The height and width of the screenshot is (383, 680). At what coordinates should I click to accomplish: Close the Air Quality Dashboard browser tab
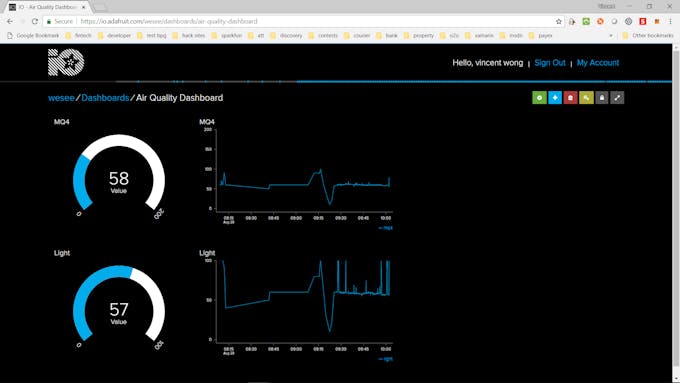tap(84, 7)
